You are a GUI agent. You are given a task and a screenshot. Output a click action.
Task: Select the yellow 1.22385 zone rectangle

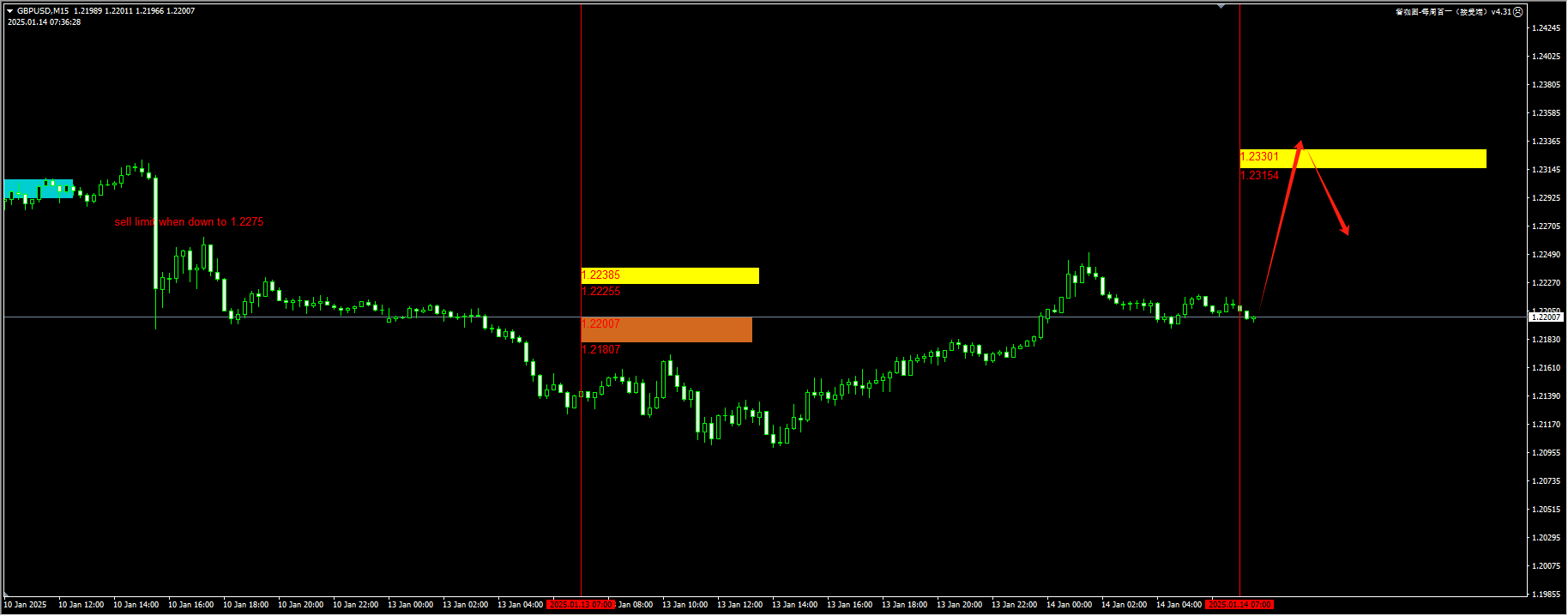click(x=686, y=275)
